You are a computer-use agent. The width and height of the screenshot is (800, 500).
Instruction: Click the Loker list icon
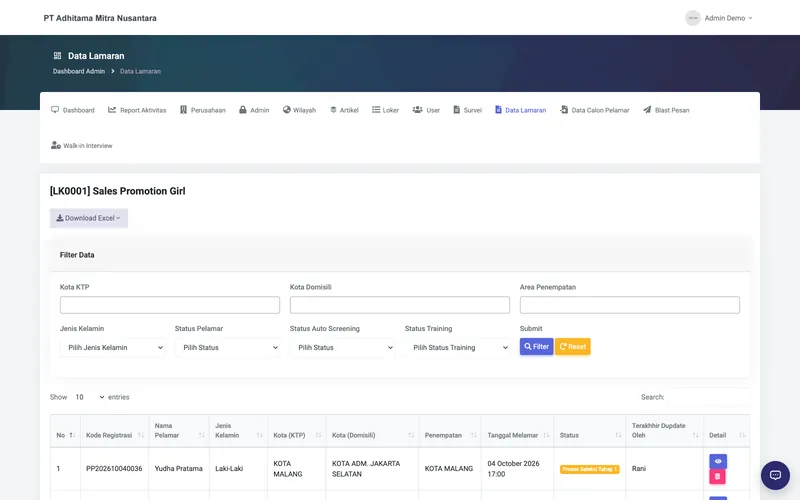click(376, 110)
